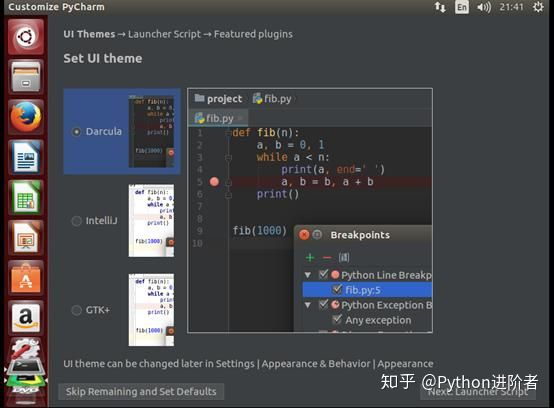The image size is (554, 408).
Task: Select the IntelliJ theme radio button
Action: 76,221
